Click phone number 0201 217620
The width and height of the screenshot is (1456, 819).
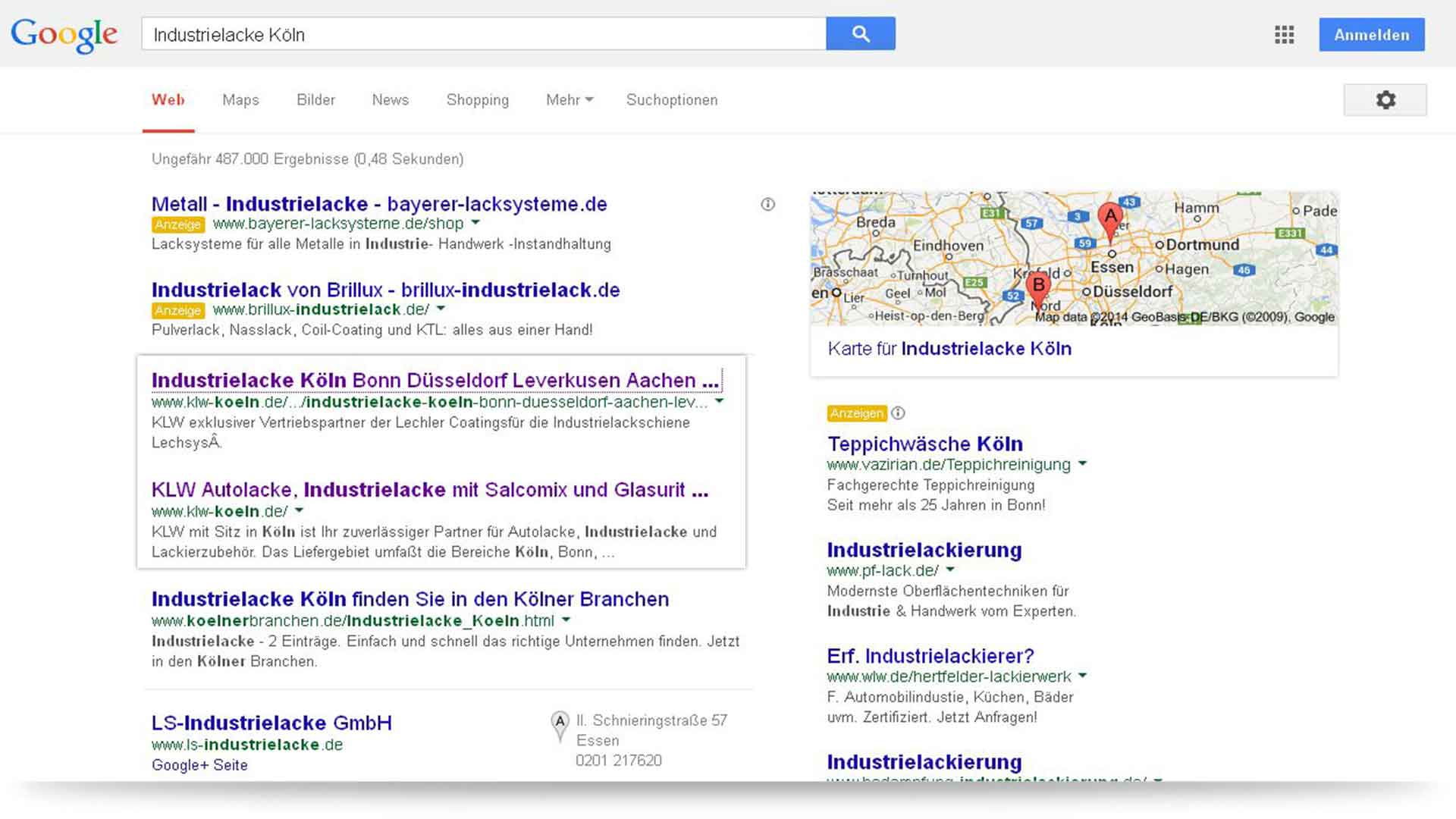point(619,761)
